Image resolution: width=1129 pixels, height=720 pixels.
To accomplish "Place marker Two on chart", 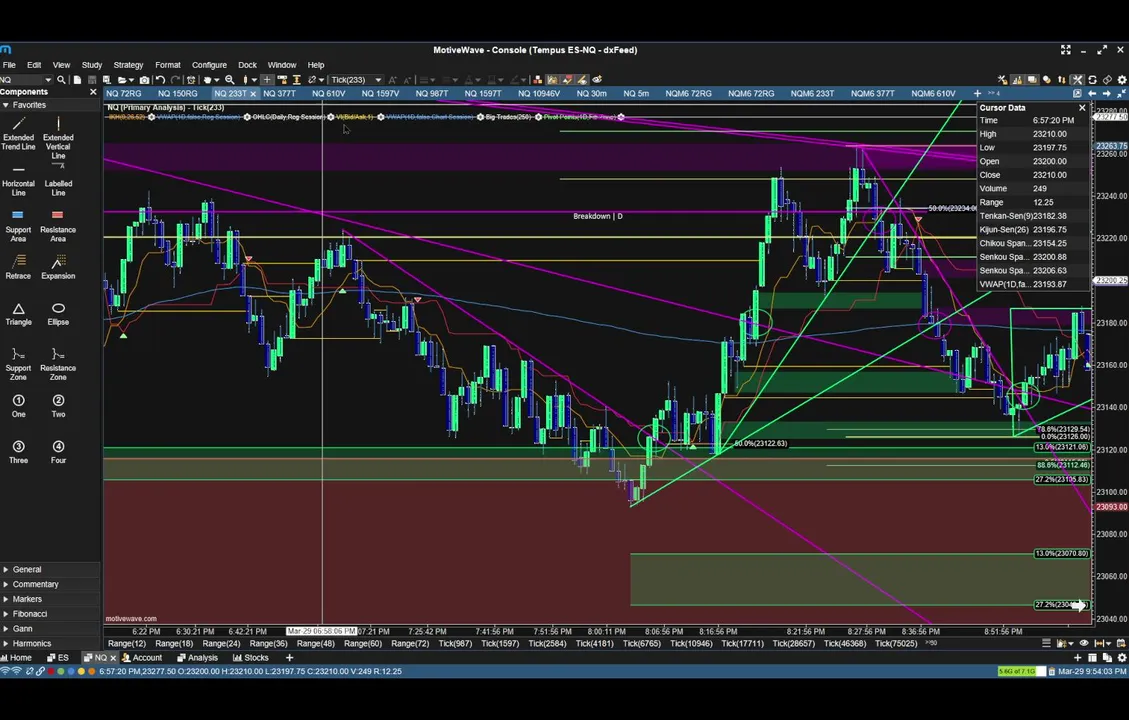I will (58, 406).
